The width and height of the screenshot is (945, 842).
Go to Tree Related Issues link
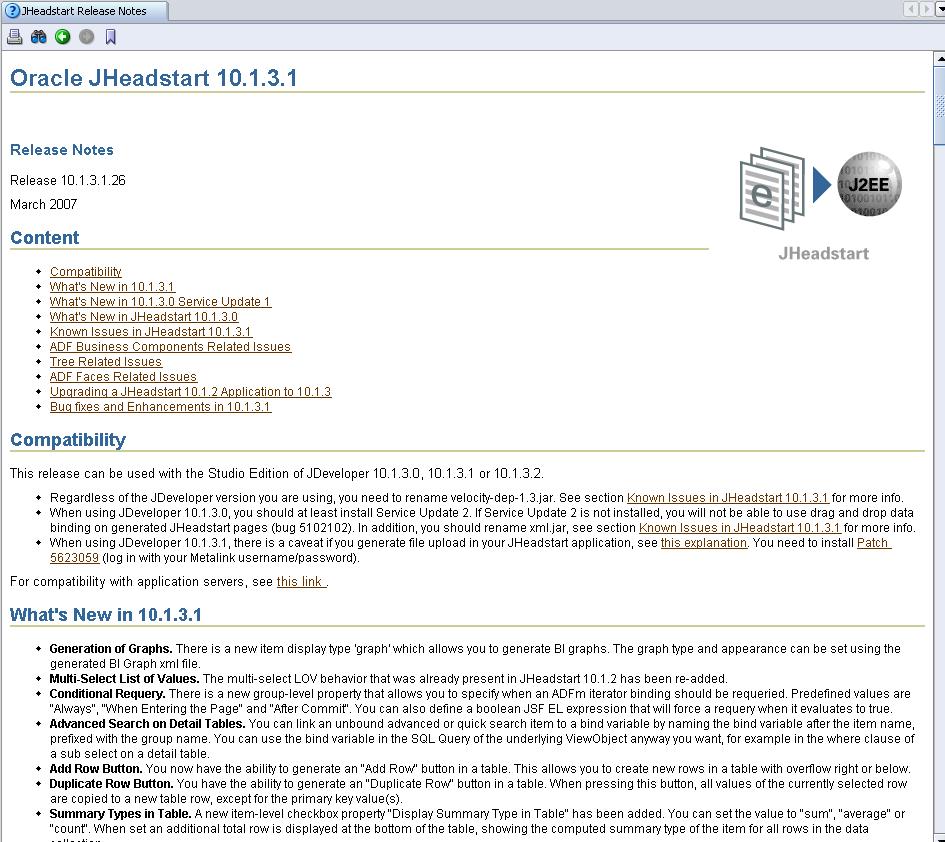click(105, 362)
